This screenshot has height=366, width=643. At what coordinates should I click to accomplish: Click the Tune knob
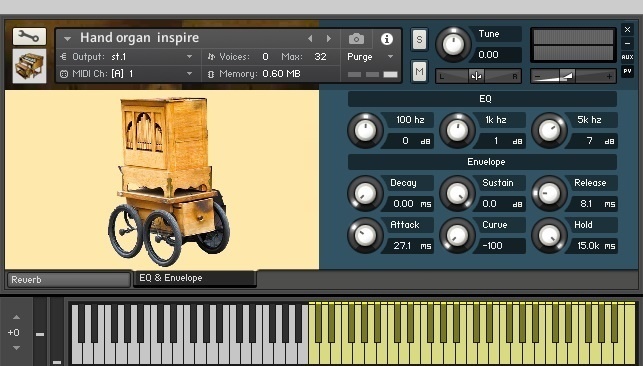click(x=453, y=44)
